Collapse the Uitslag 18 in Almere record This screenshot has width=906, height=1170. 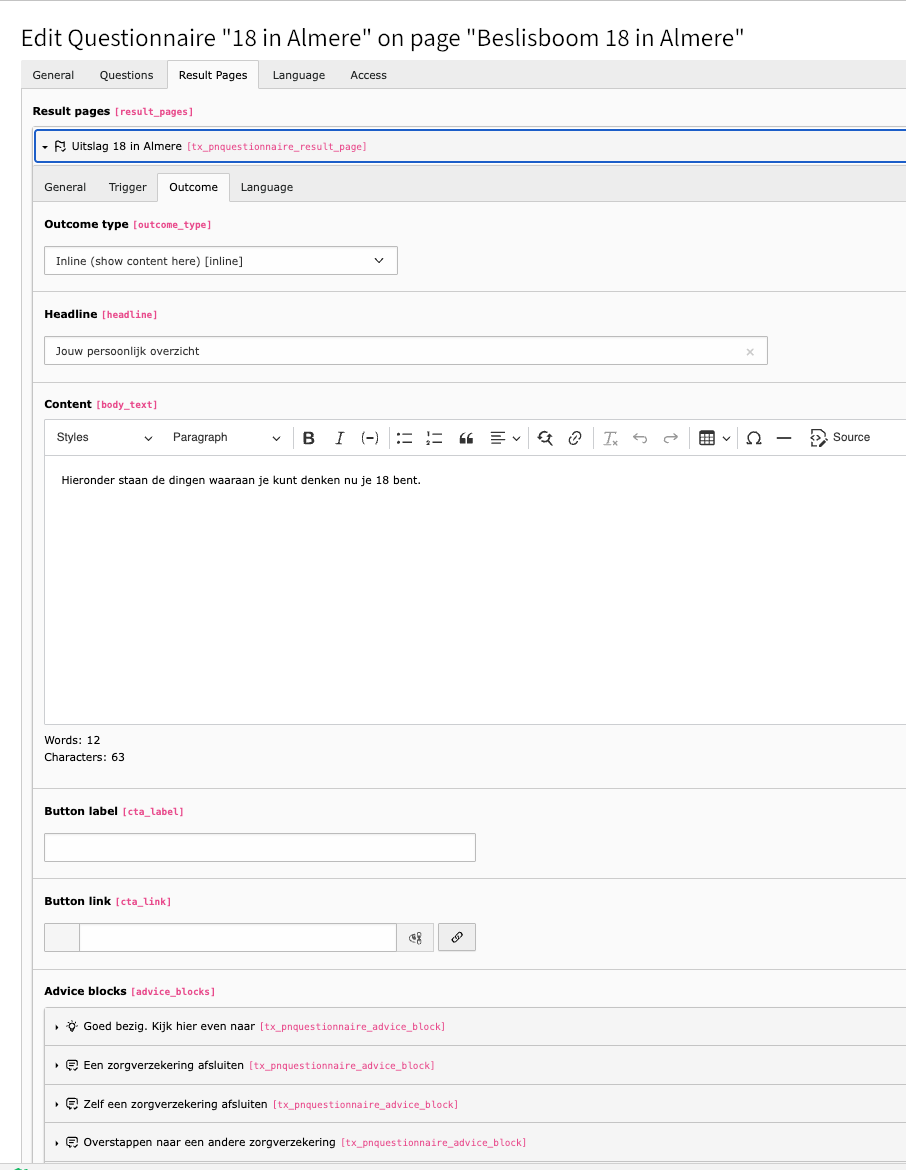tap(45, 147)
